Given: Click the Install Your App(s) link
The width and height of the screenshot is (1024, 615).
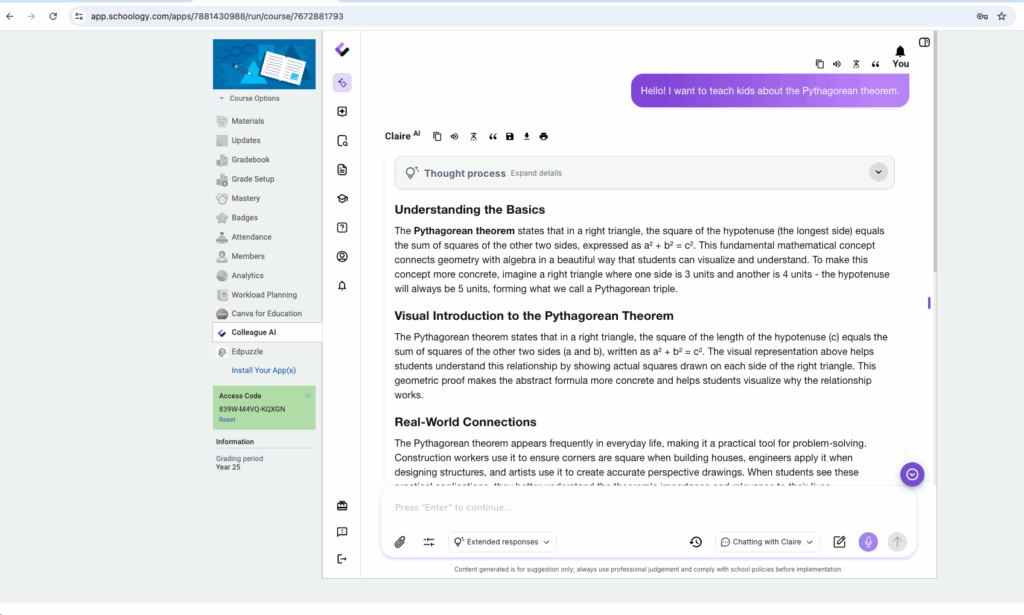Looking at the screenshot, I should (264, 370).
